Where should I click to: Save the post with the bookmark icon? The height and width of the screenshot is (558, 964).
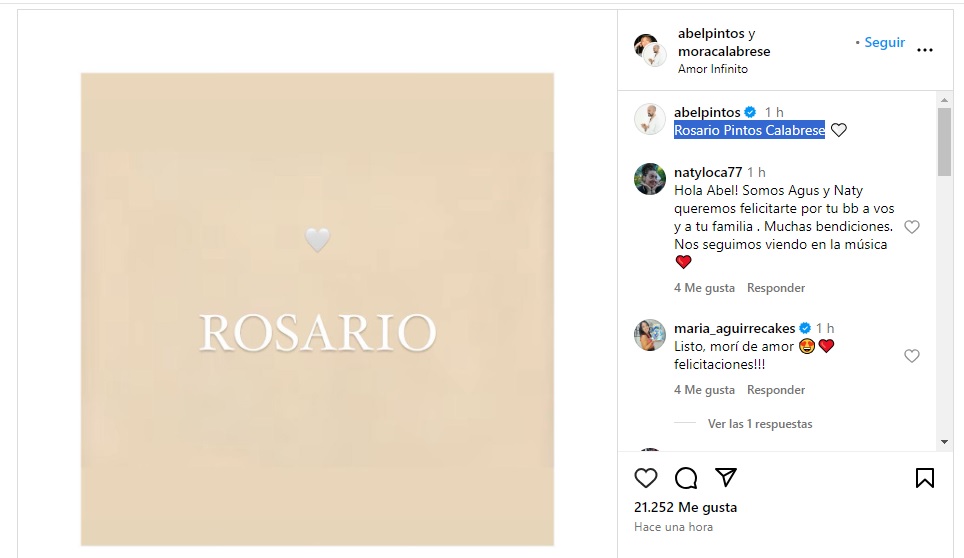click(925, 477)
